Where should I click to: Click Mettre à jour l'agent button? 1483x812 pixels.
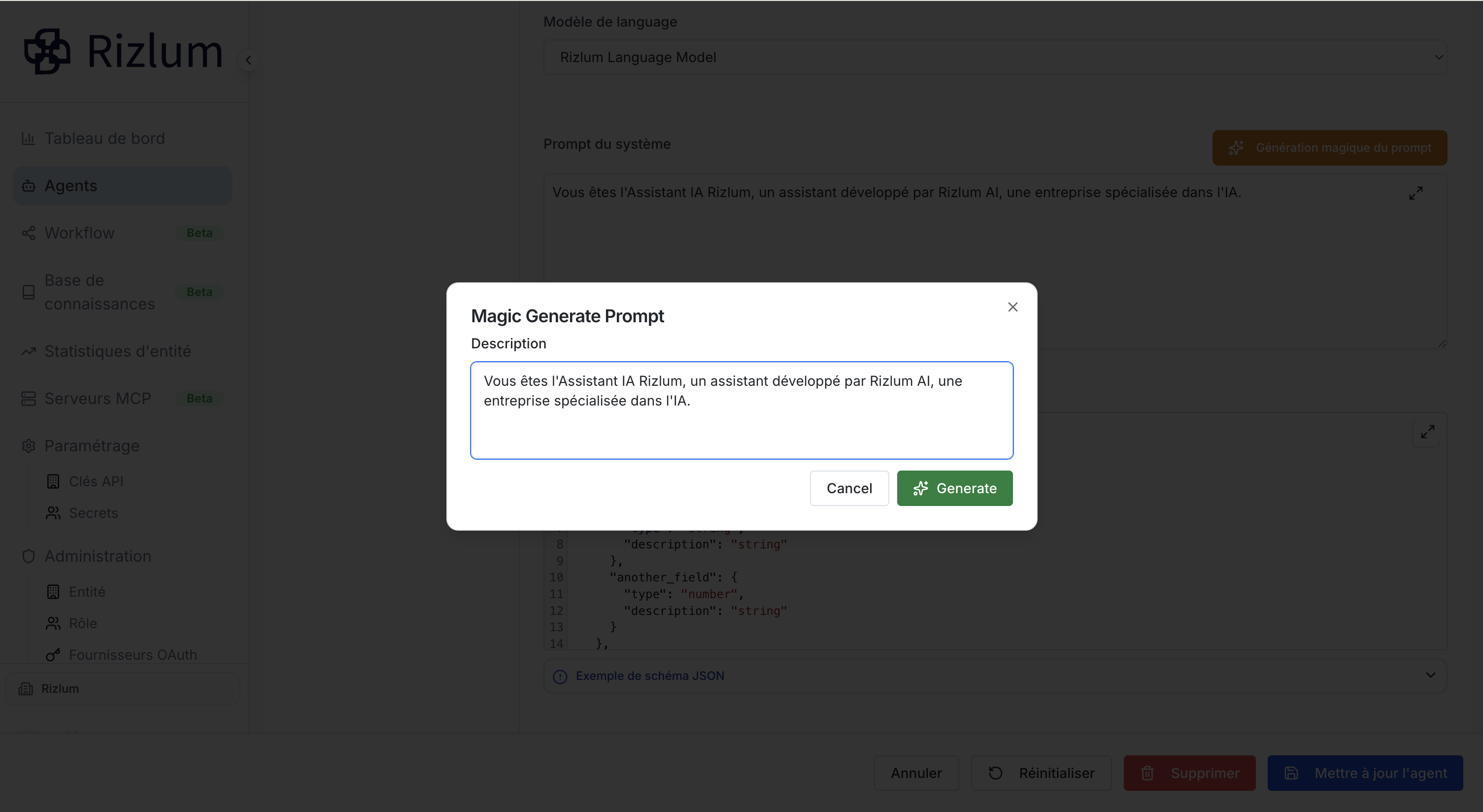[1365, 774]
